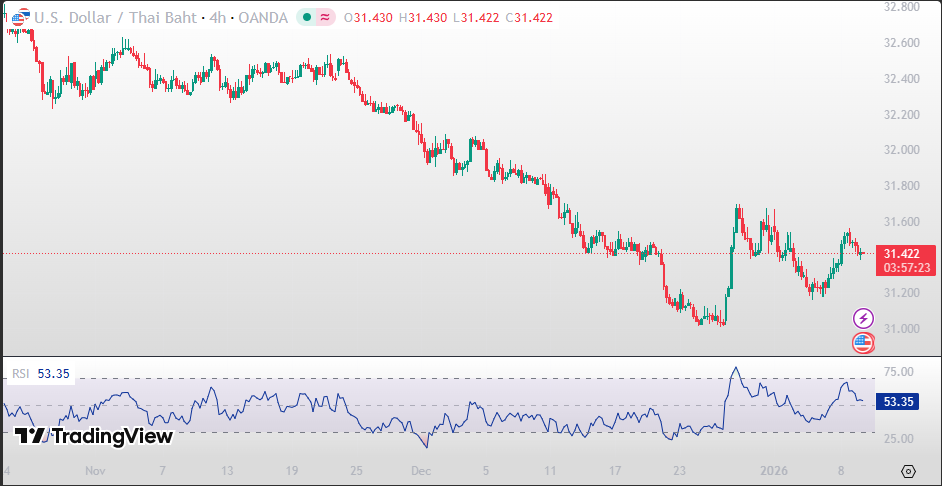Click the 75.00 RSI scale level
This screenshot has height=486, width=942.
click(899, 372)
